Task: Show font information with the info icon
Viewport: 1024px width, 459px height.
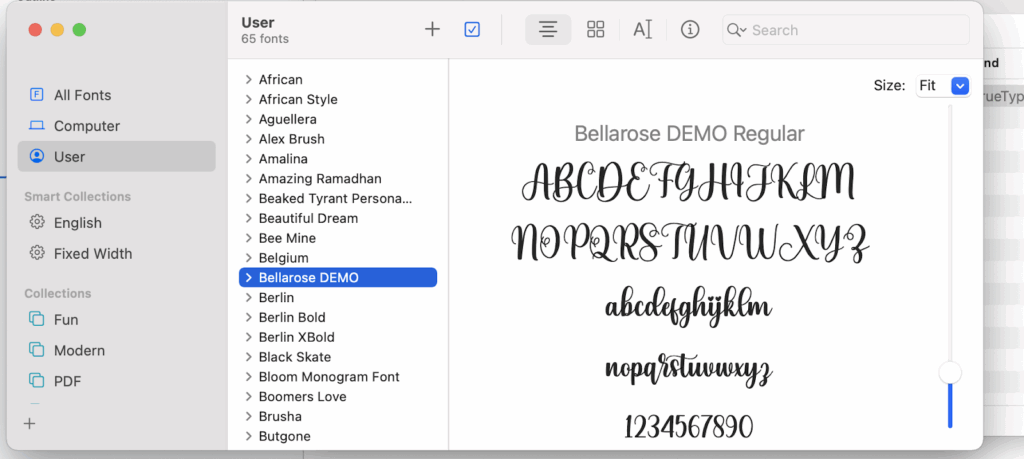Action: pyautogui.click(x=690, y=30)
